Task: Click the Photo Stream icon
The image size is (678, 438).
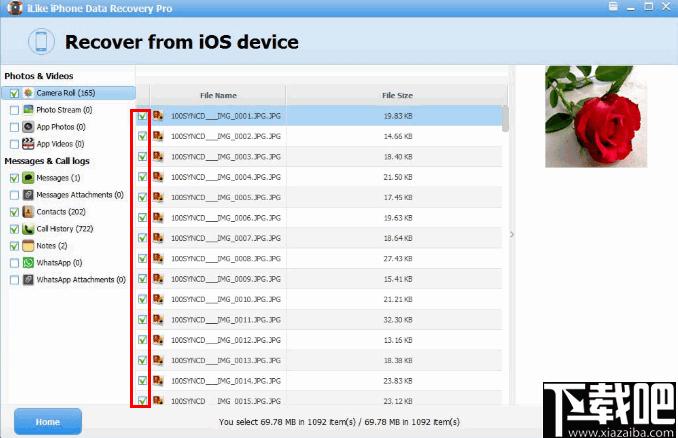Action: (28, 110)
